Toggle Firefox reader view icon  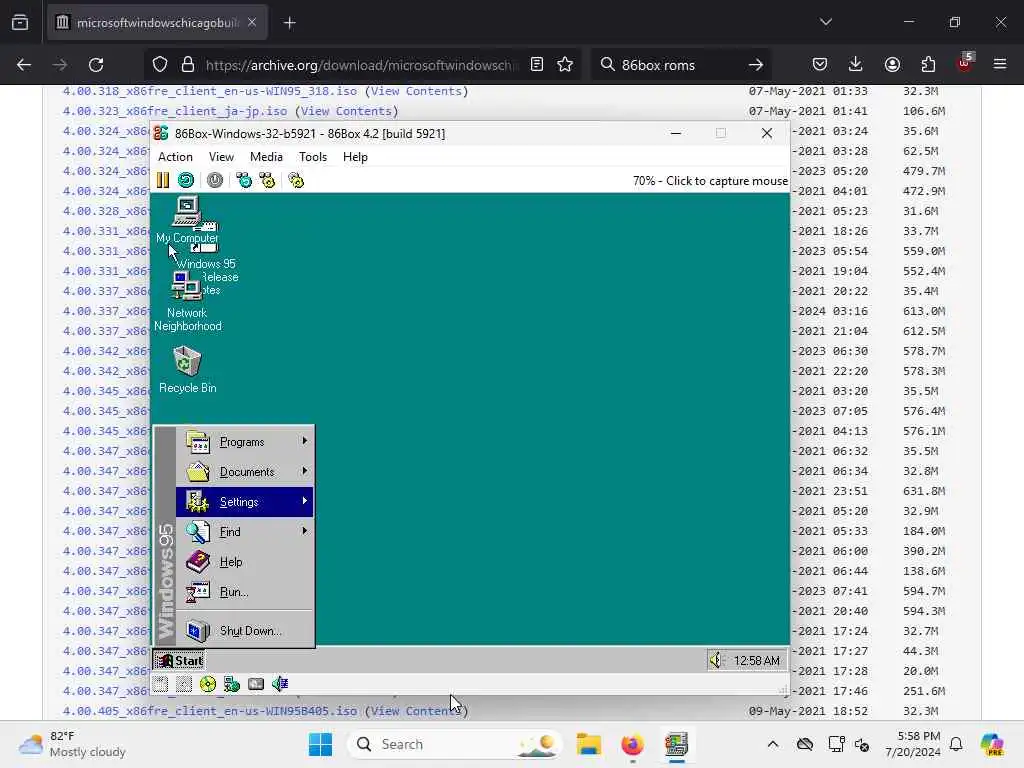tap(537, 65)
